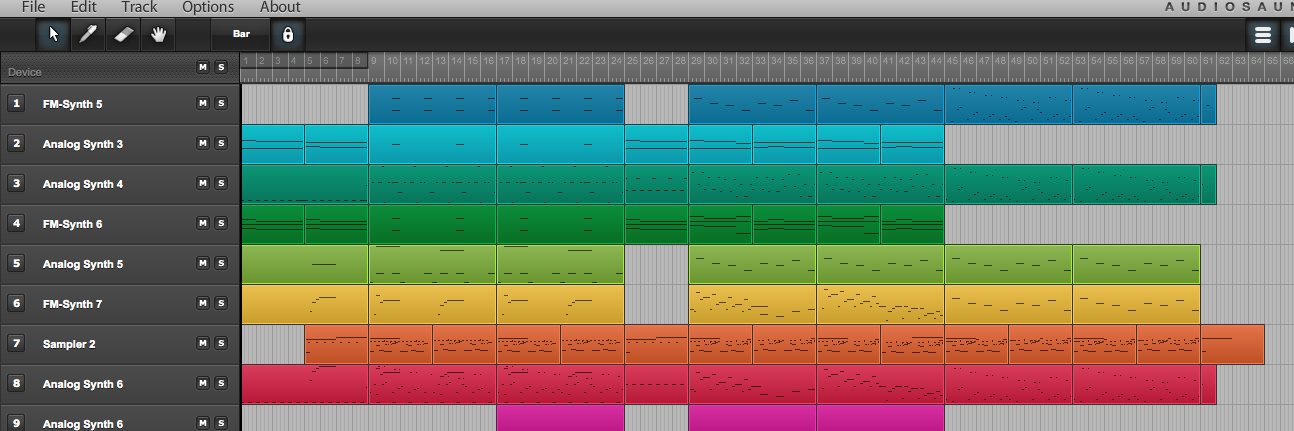
Task: Open the File menu
Action: [33, 7]
